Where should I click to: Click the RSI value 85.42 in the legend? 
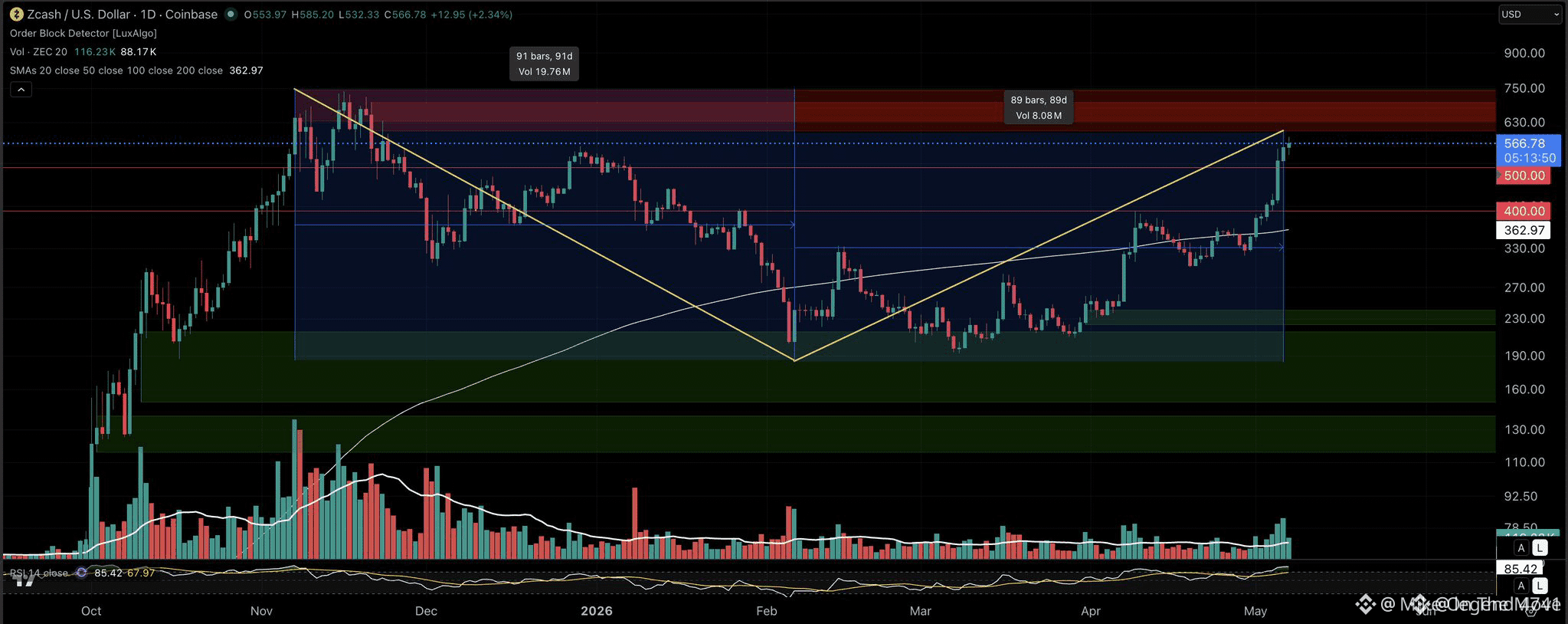(108, 573)
